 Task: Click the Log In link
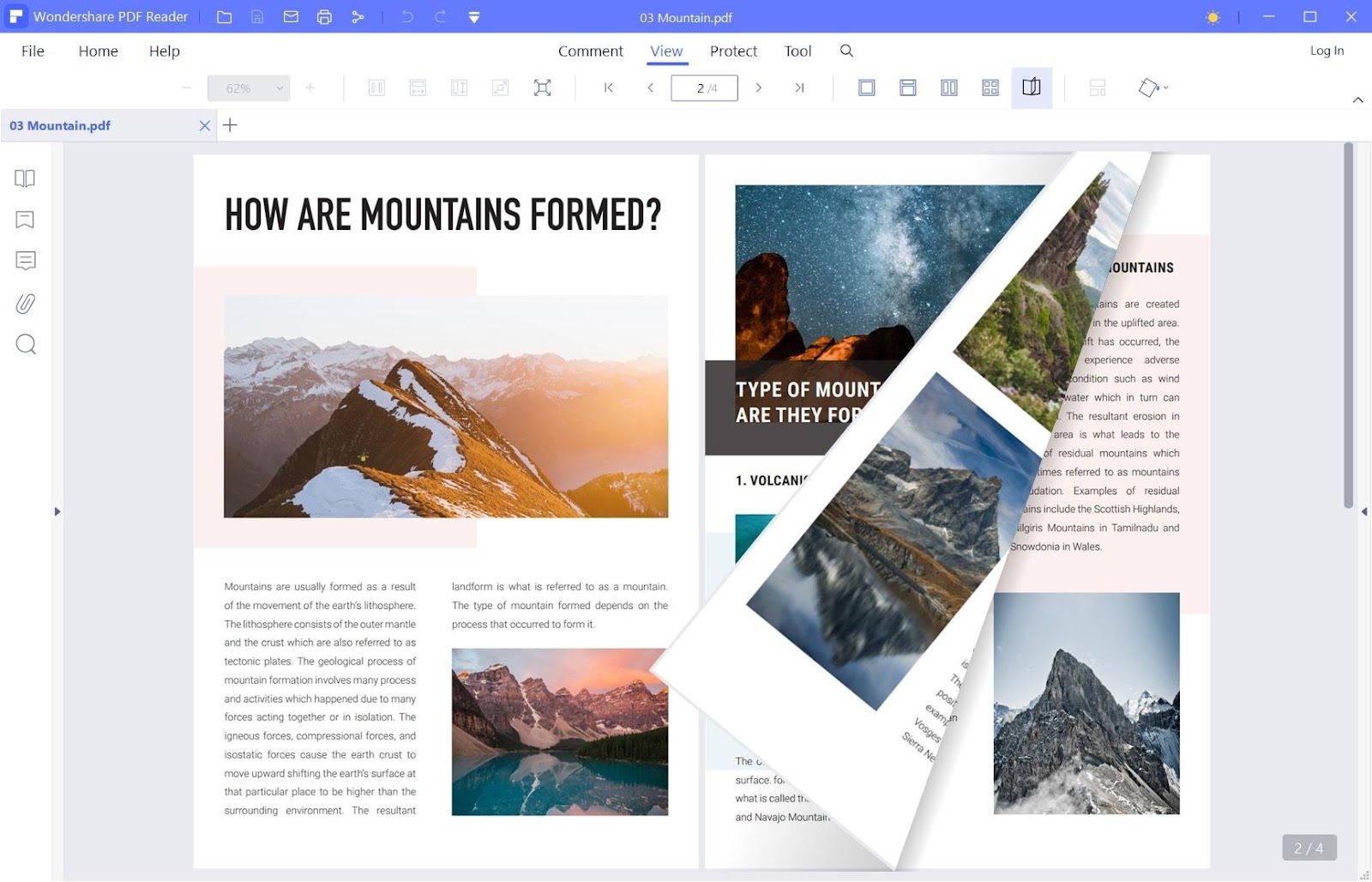1327,51
